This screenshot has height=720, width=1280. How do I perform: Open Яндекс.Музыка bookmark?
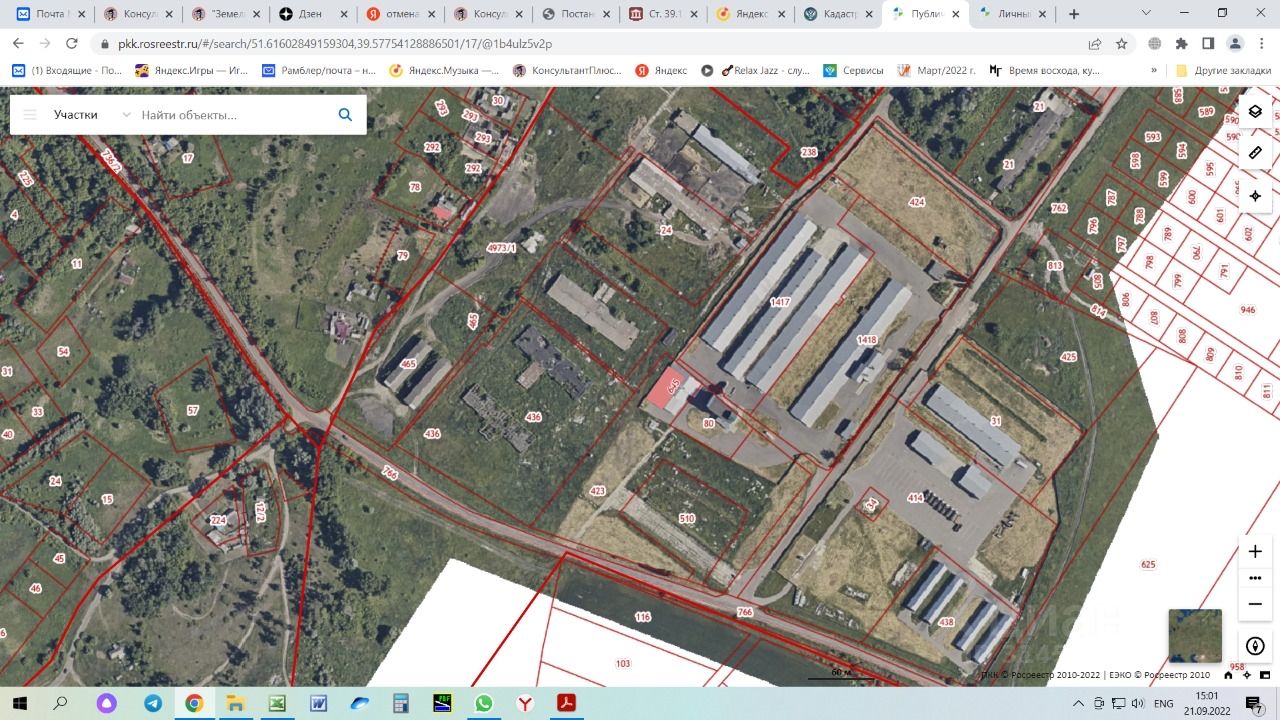pyautogui.click(x=444, y=71)
